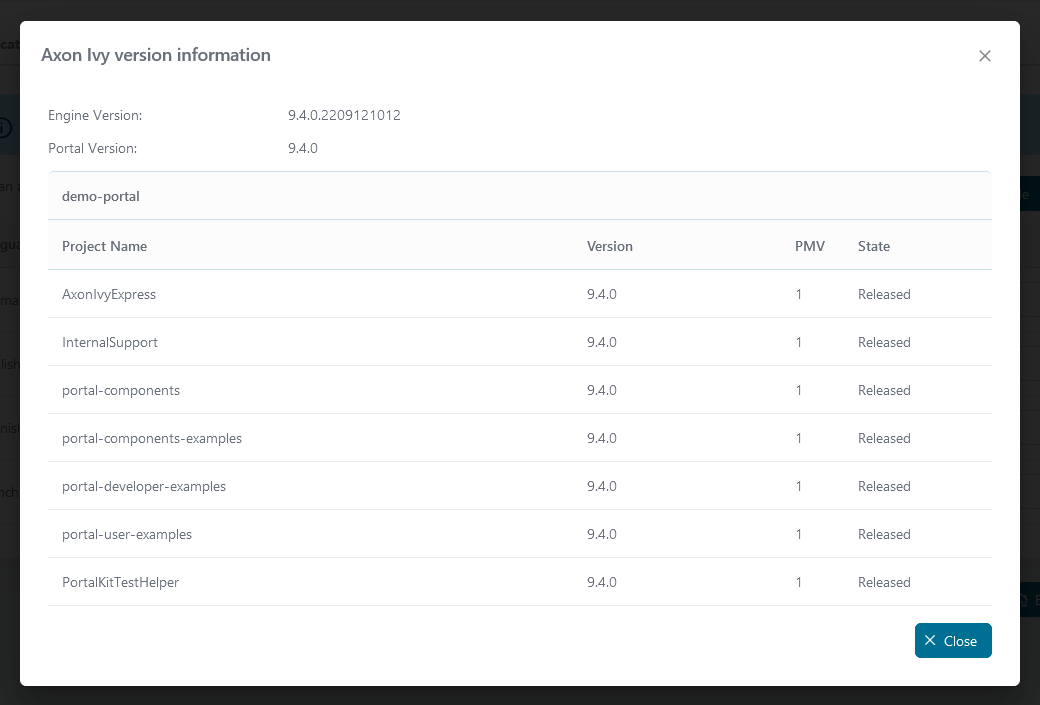The image size is (1040, 705).
Task: Click portal-developer-examples Released state cell
Action: 884,486
